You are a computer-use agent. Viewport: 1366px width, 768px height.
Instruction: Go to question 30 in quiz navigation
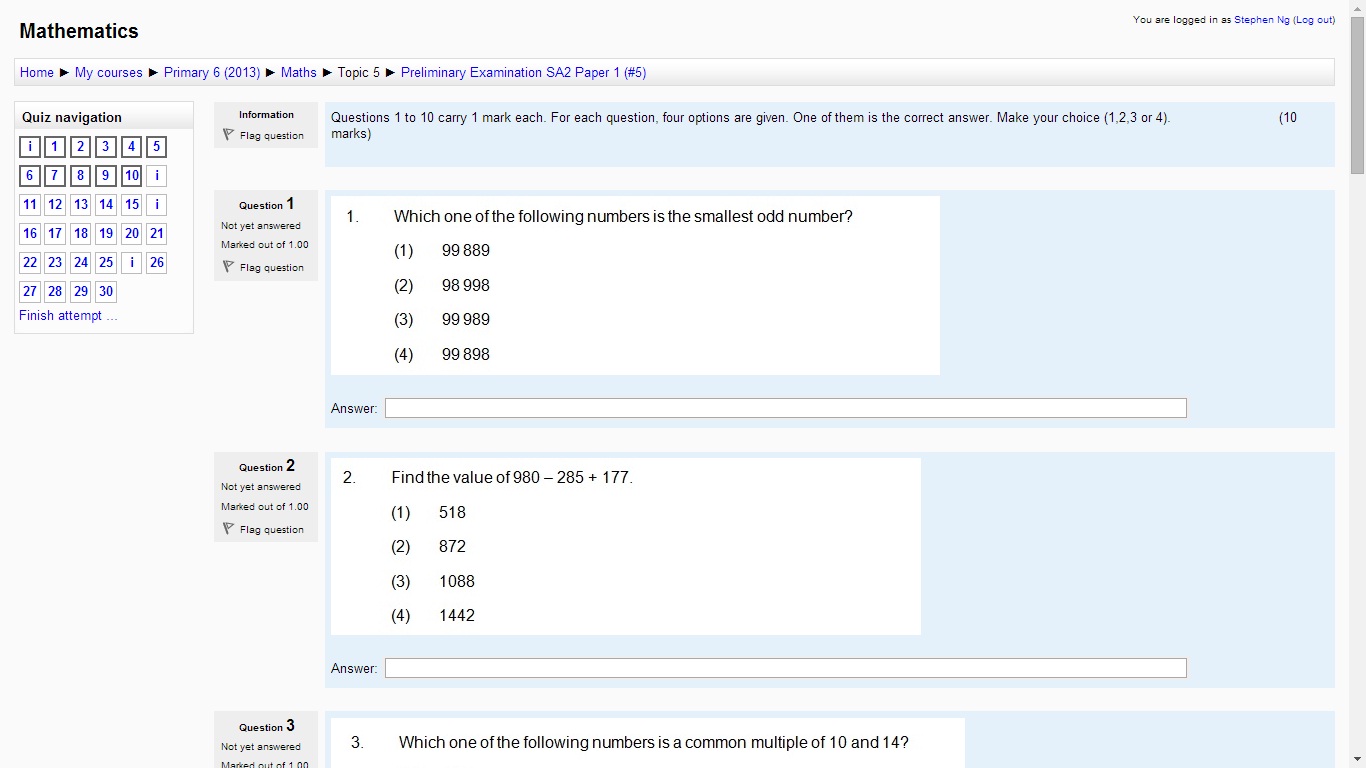106,292
